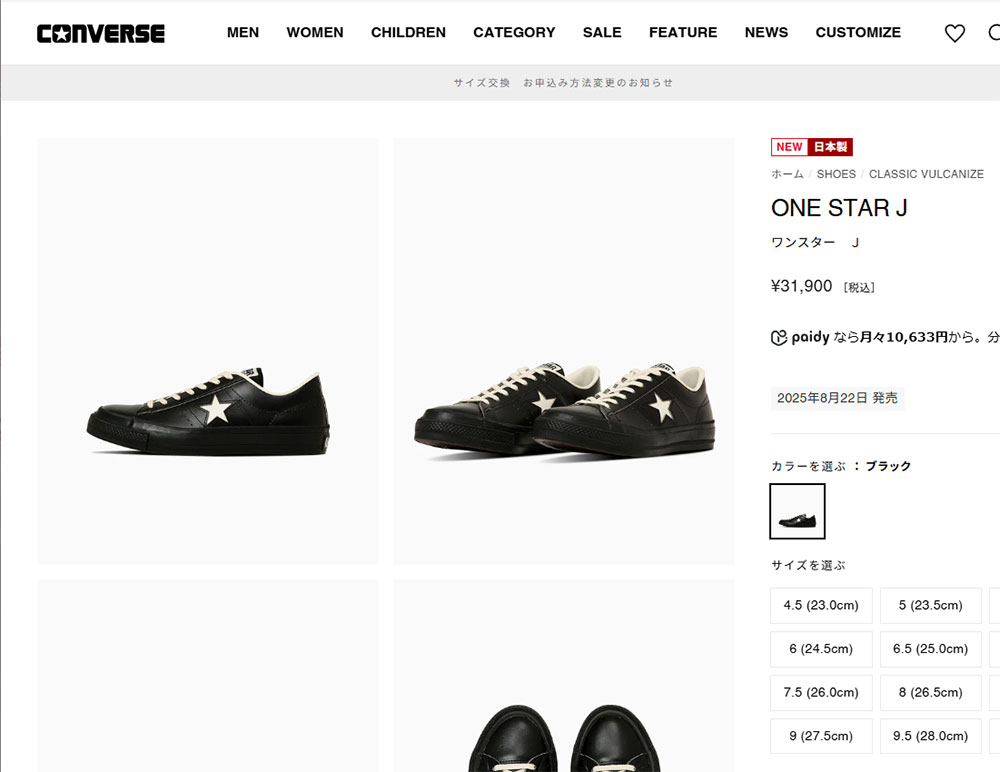Open the favorites heart icon
The height and width of the screenshot is (772, 1000).
pos(955,33)
